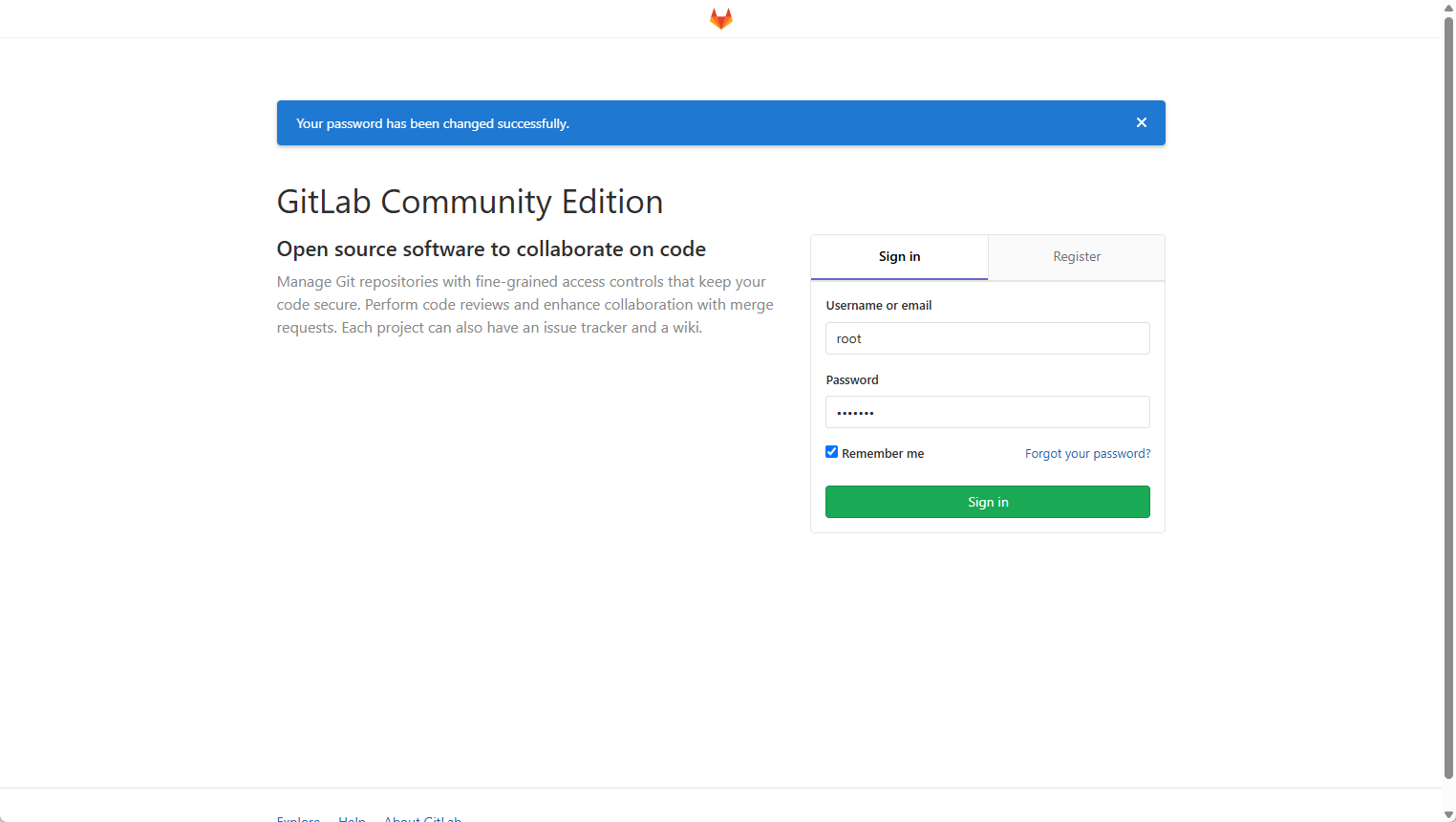Uncheck the Remember me checkbox
The width and height of the screenshot is (1456, 822).
point(831,452)
